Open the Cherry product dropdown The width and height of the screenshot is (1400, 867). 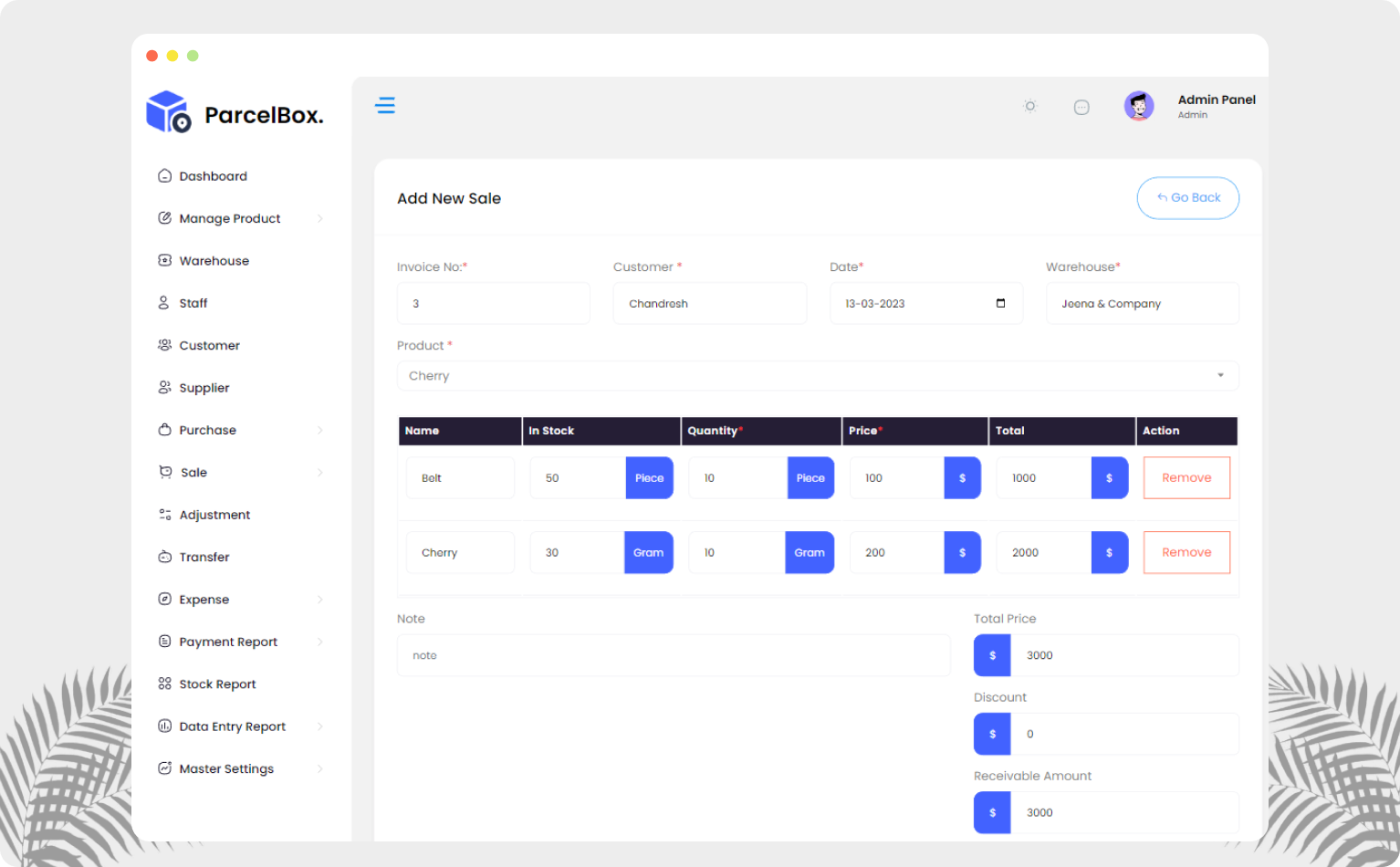point(817,375)
